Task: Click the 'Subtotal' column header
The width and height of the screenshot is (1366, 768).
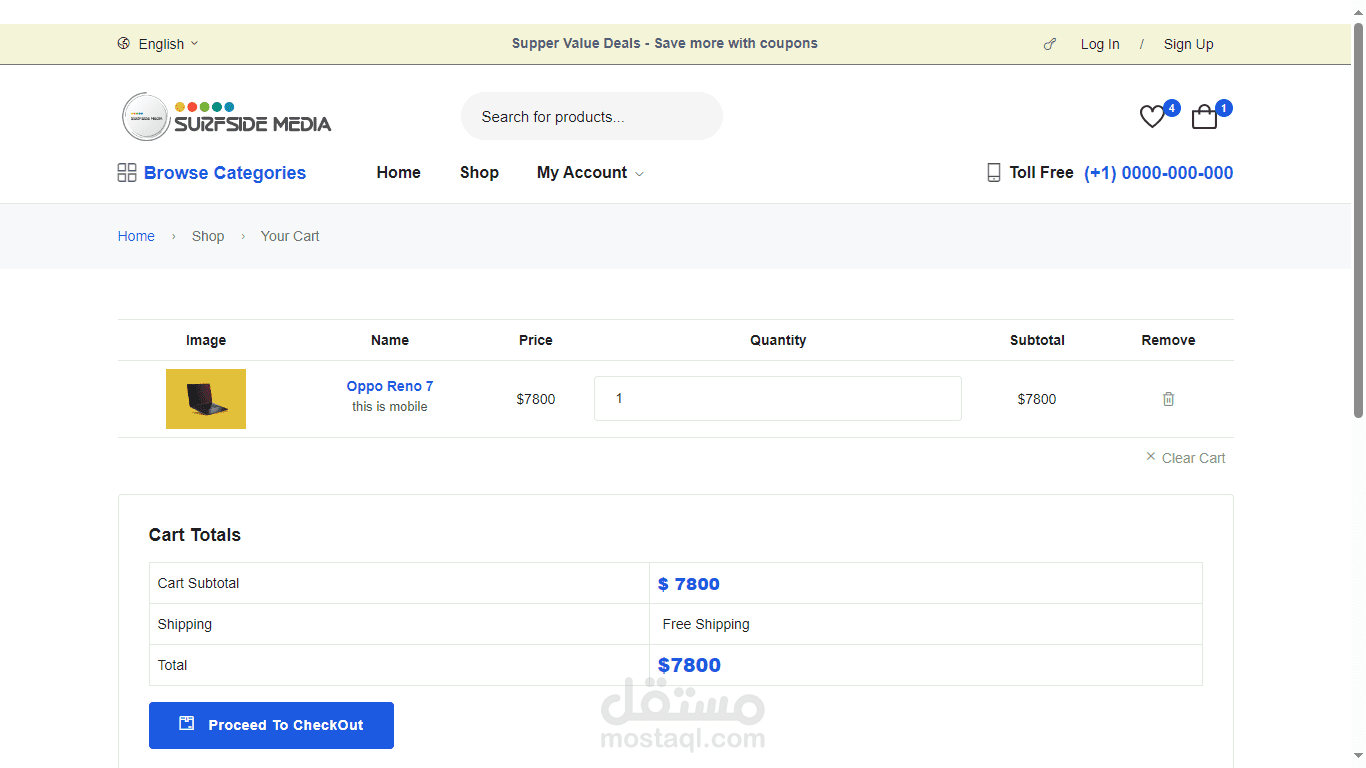Action: coord(1037,340)
